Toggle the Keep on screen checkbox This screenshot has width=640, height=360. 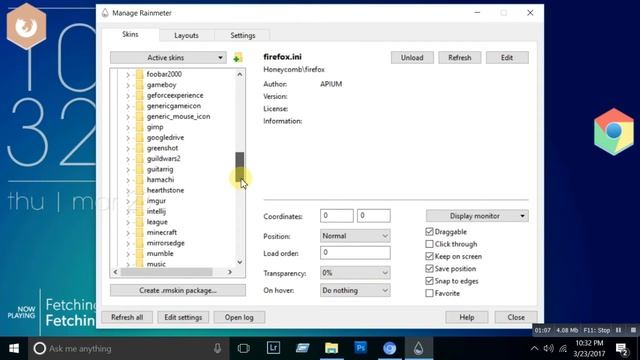tap(429, 256)
